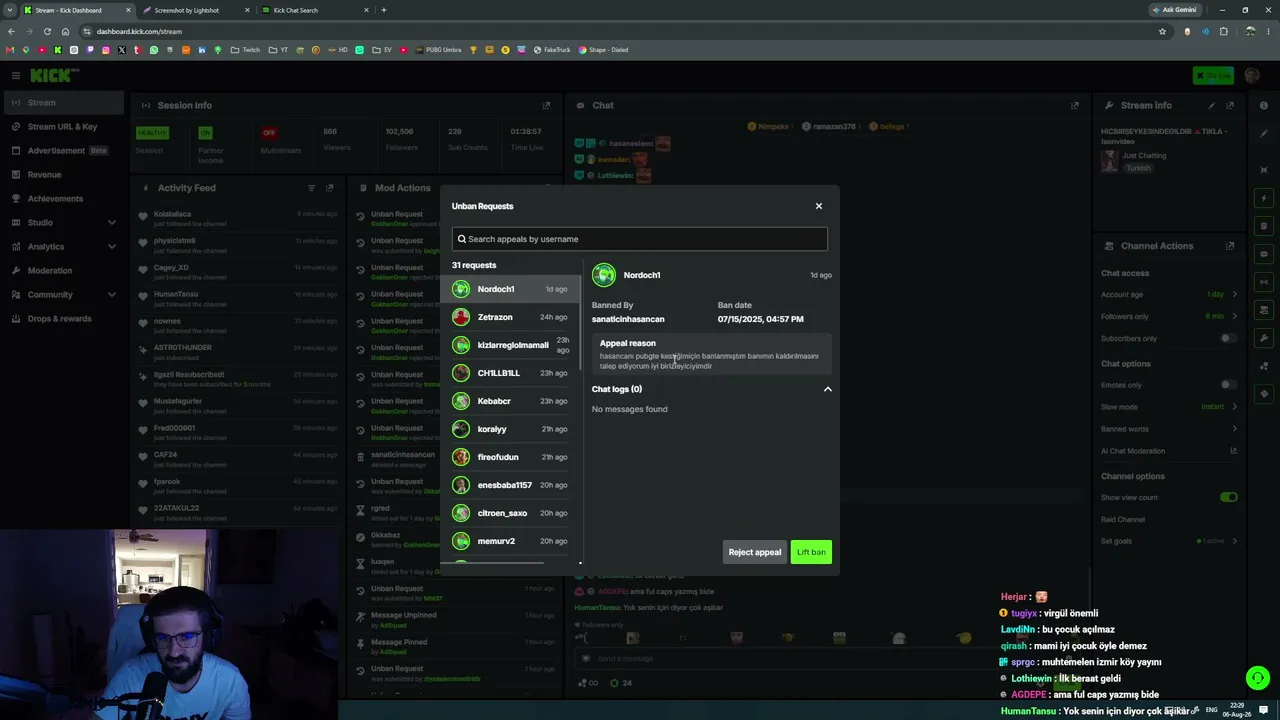Toggle Show view count
The image size is (1280, 720).
click(1228, 497)
